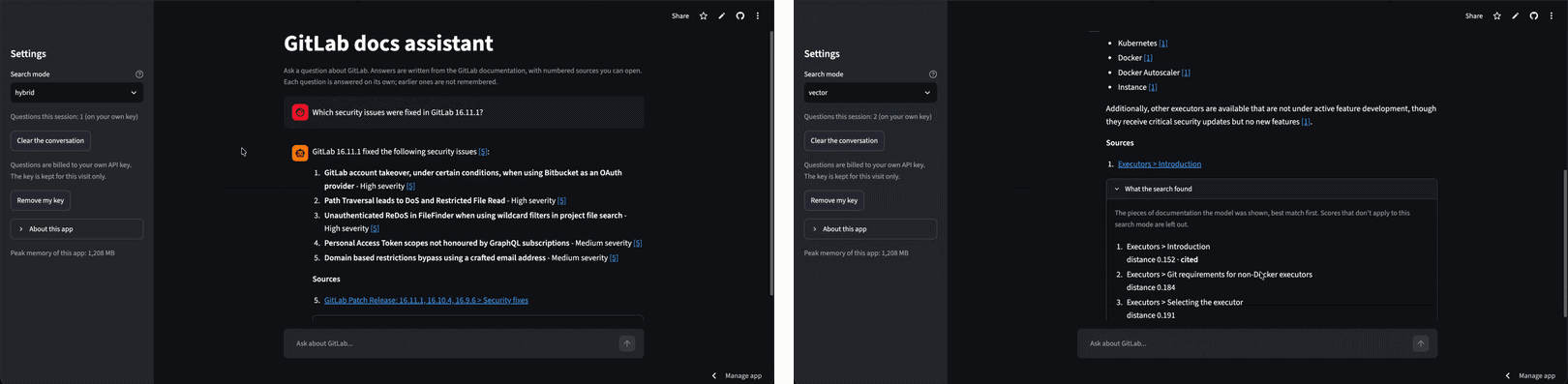Click [5] citation after Personal Access Token item

pyautogui.click(x=638, y=243)
